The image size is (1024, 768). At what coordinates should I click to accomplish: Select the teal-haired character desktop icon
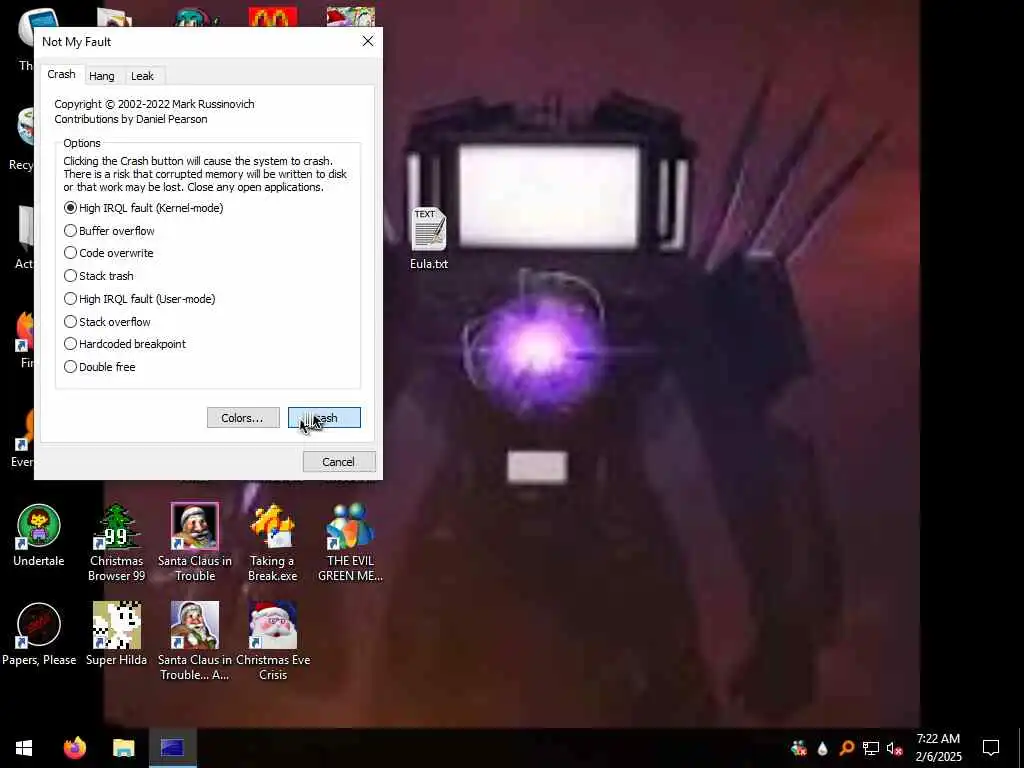[x=195, y=18]
